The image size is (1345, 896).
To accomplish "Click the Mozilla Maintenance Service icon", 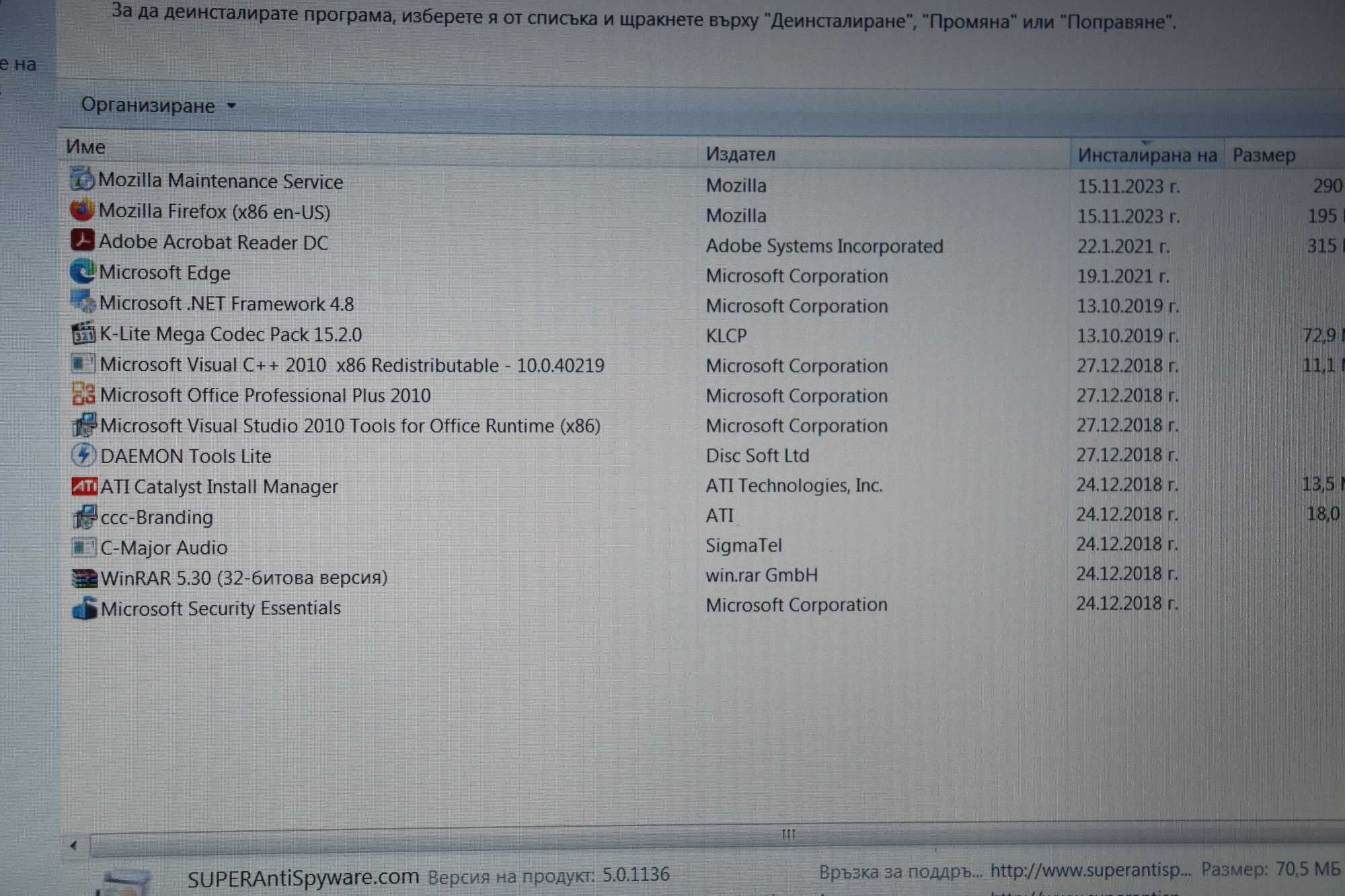I will [x=83, y=179].
